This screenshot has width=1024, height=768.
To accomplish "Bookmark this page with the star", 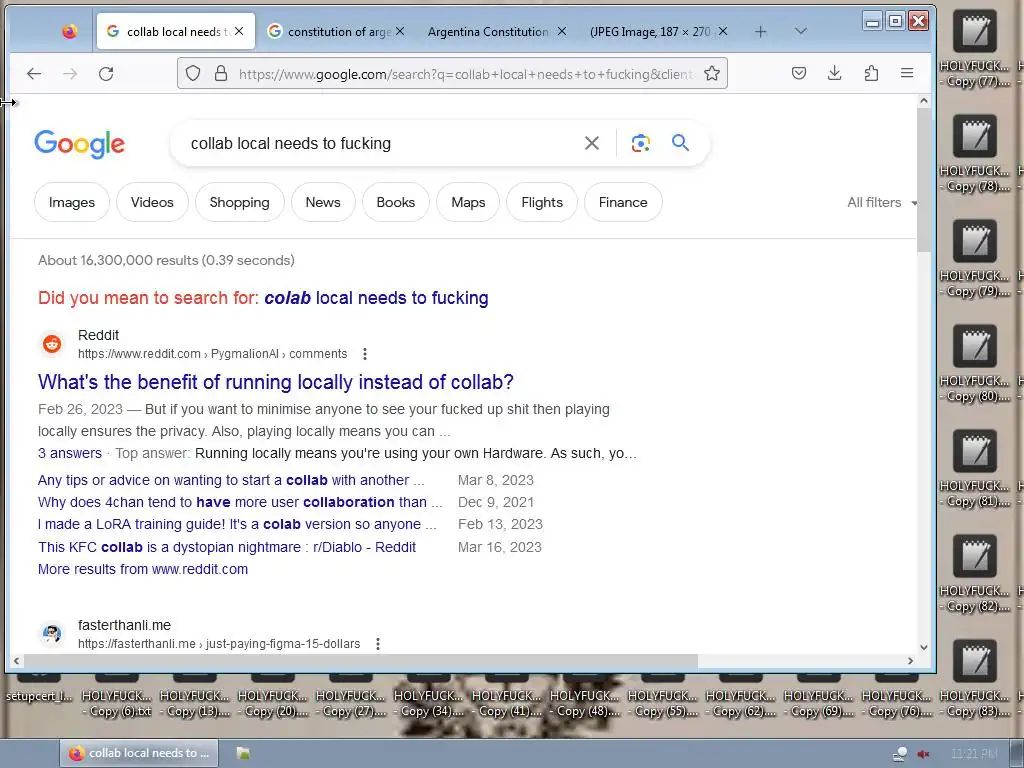I will 712,73.
